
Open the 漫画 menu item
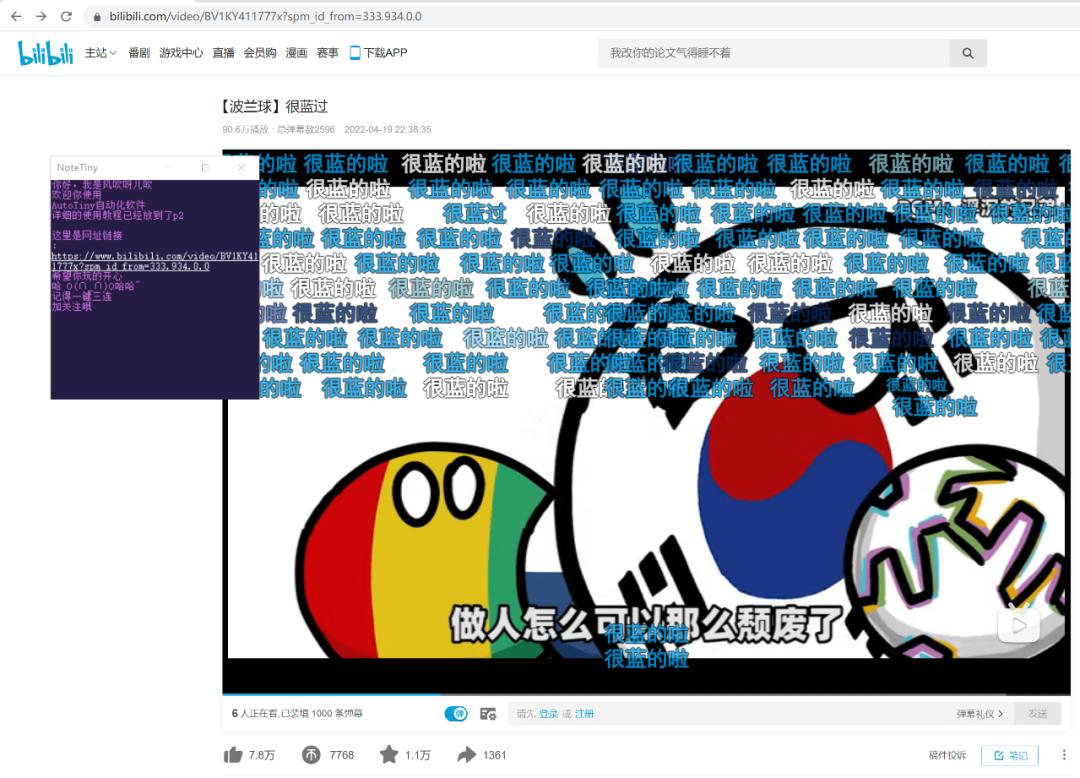pos(296,52)
